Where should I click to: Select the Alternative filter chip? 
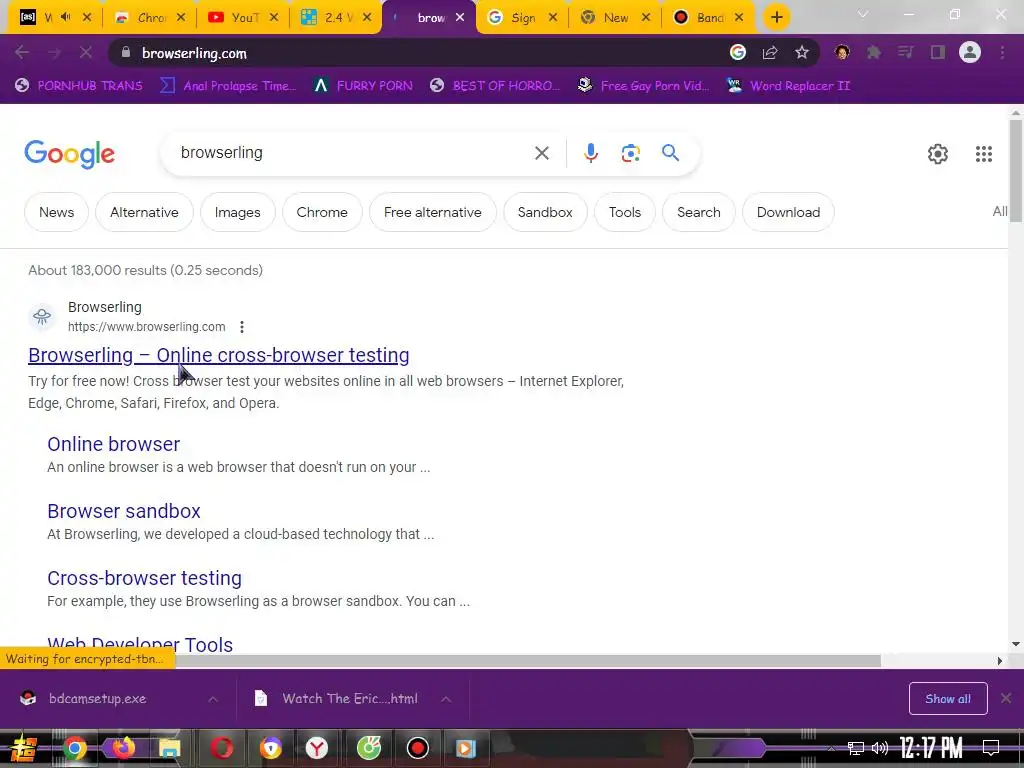144,212
